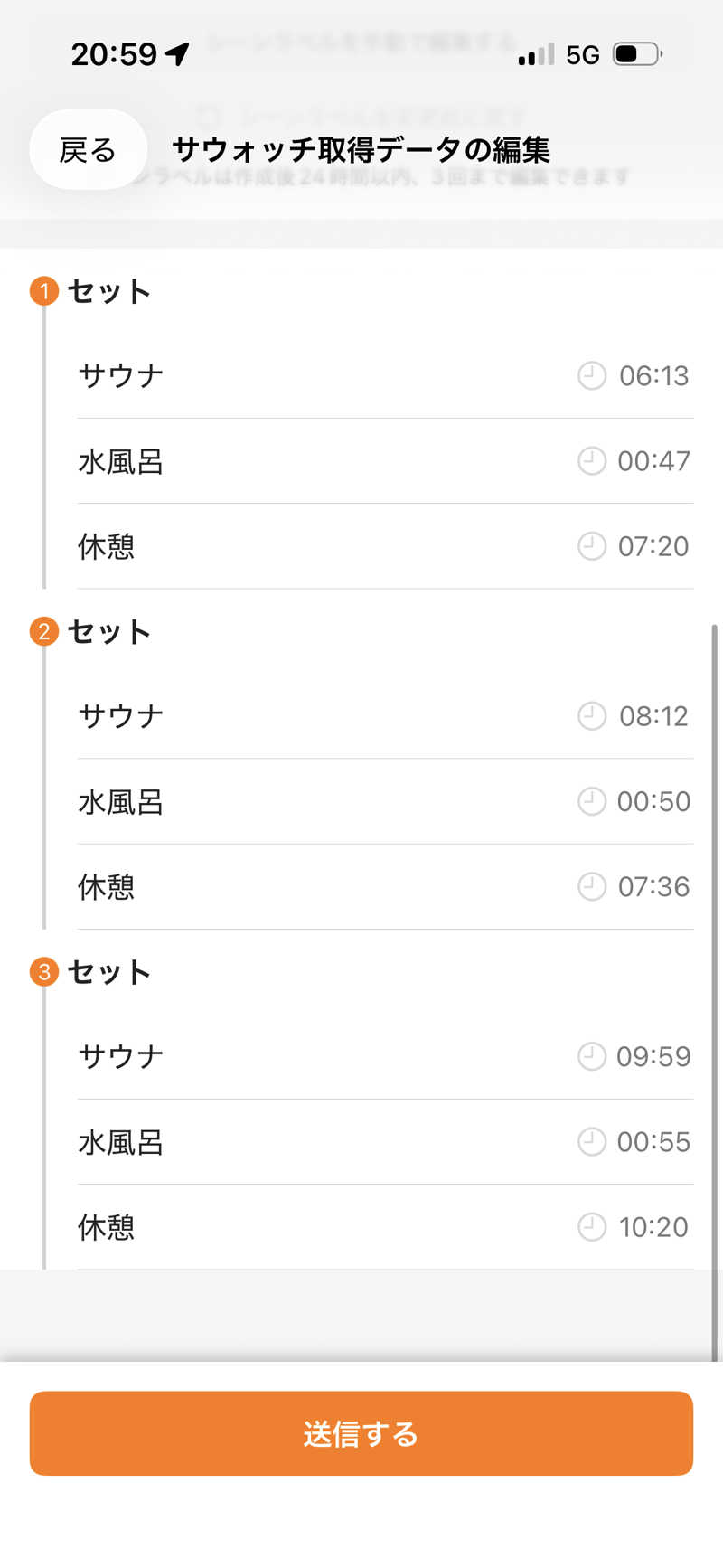Tap the location arrow in status bar
This screenshot has width=723, height=1568.
[x=177, y=54]
